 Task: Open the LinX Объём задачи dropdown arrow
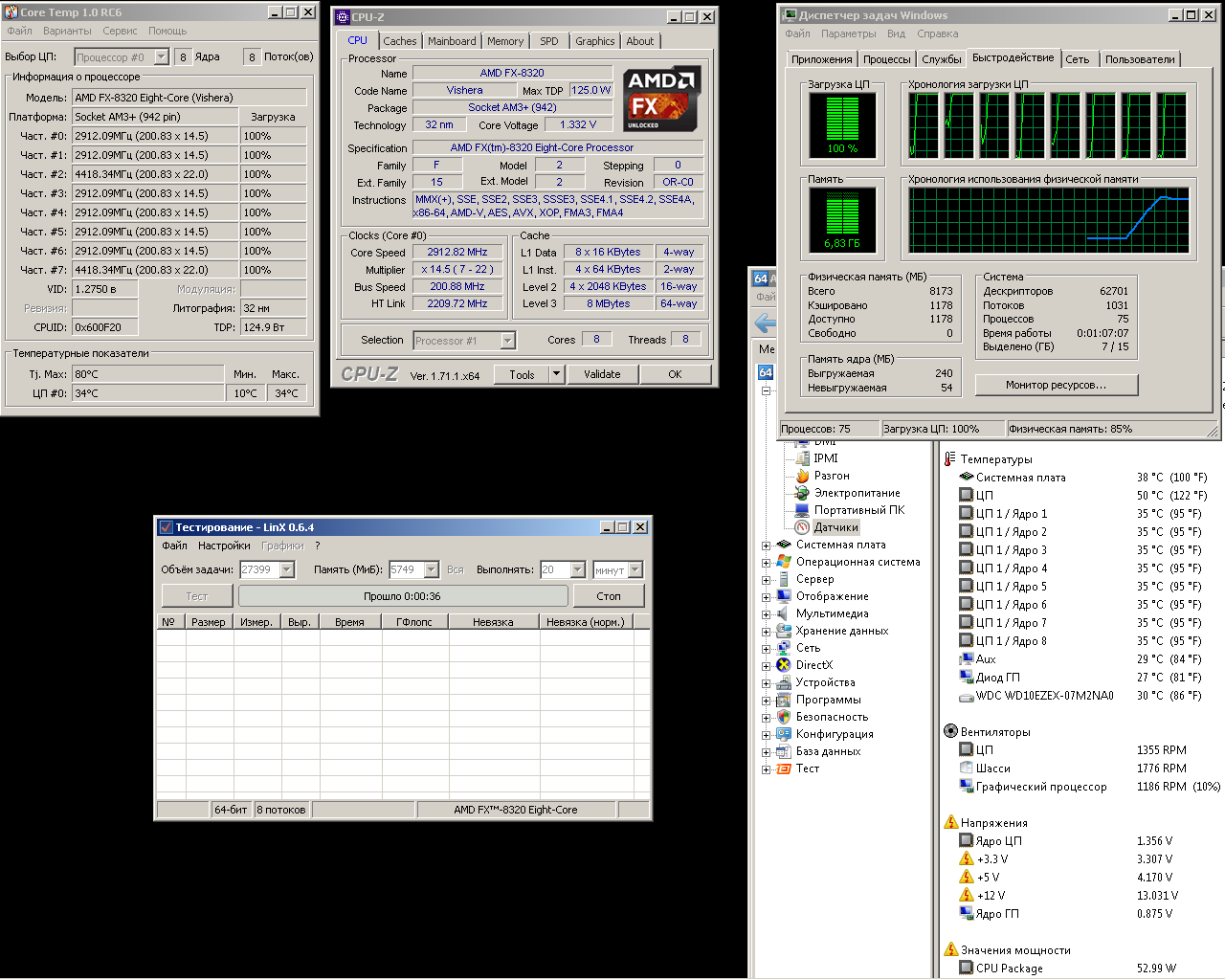click(x=286, y=570)
